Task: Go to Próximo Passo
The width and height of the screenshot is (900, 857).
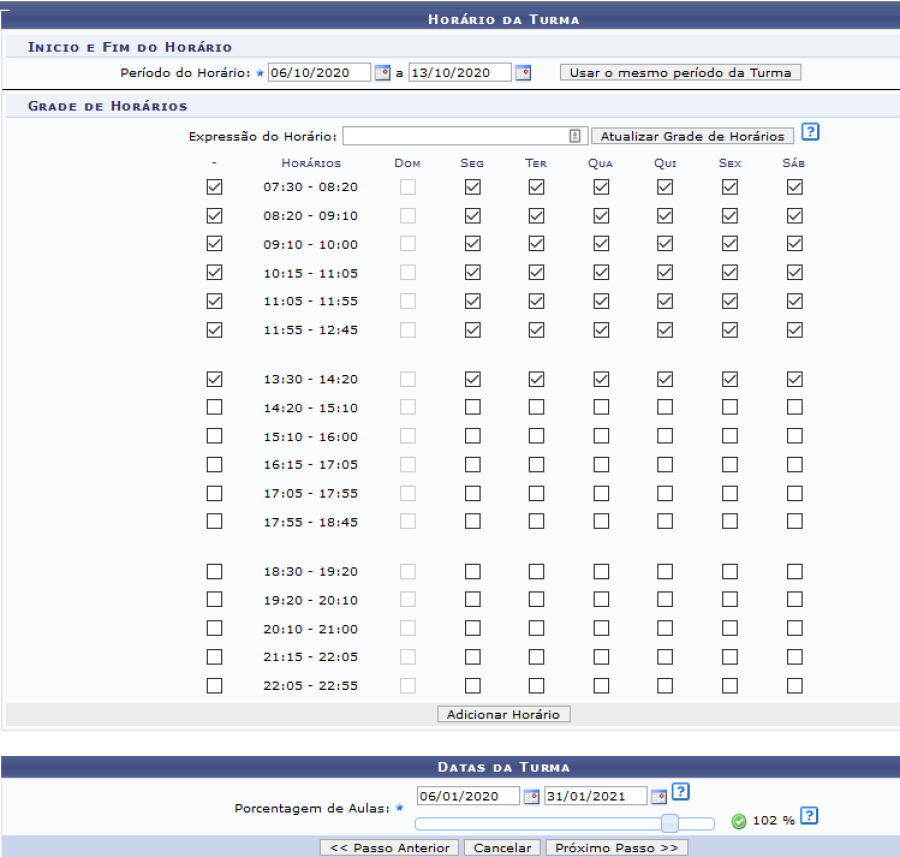Action: [616, 847]
